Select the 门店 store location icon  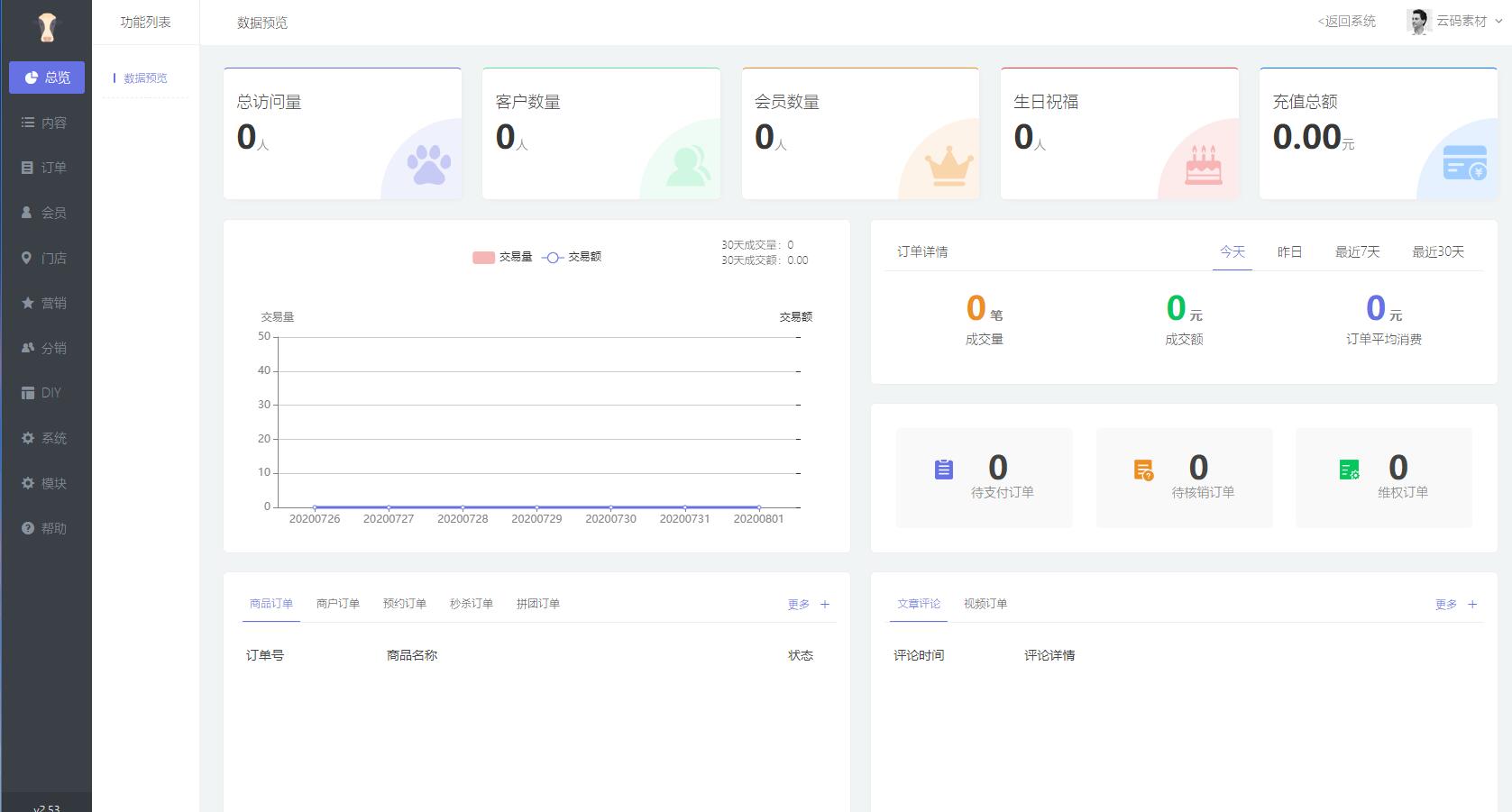27,258
